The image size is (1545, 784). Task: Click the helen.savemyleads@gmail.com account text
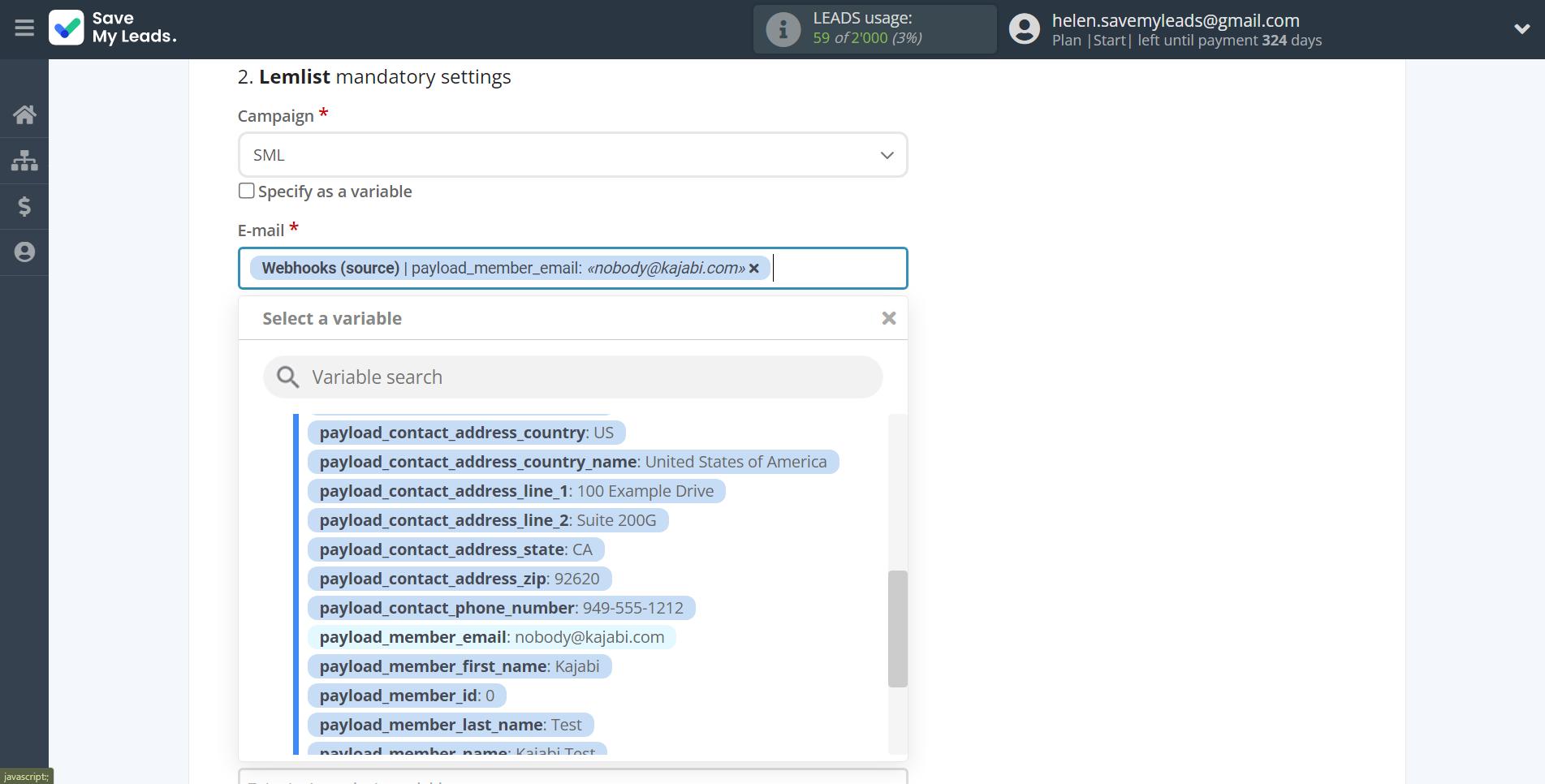[x=1176, y=20]
